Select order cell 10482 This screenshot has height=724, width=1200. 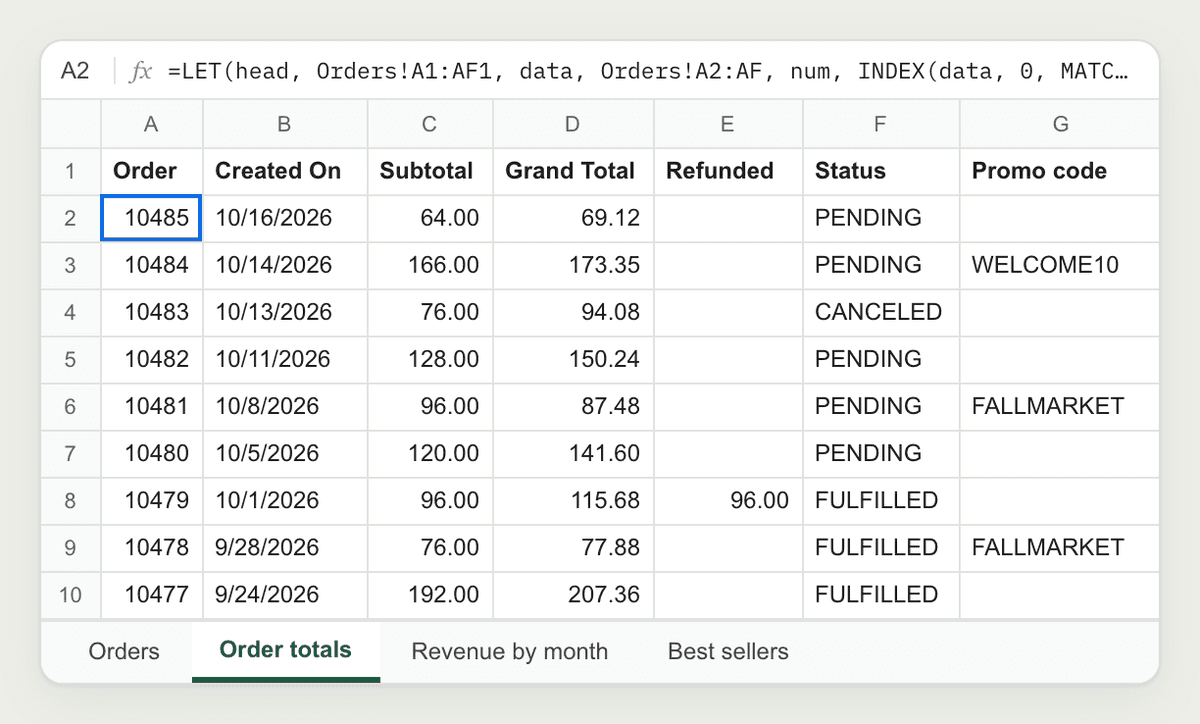pos(152,359)
